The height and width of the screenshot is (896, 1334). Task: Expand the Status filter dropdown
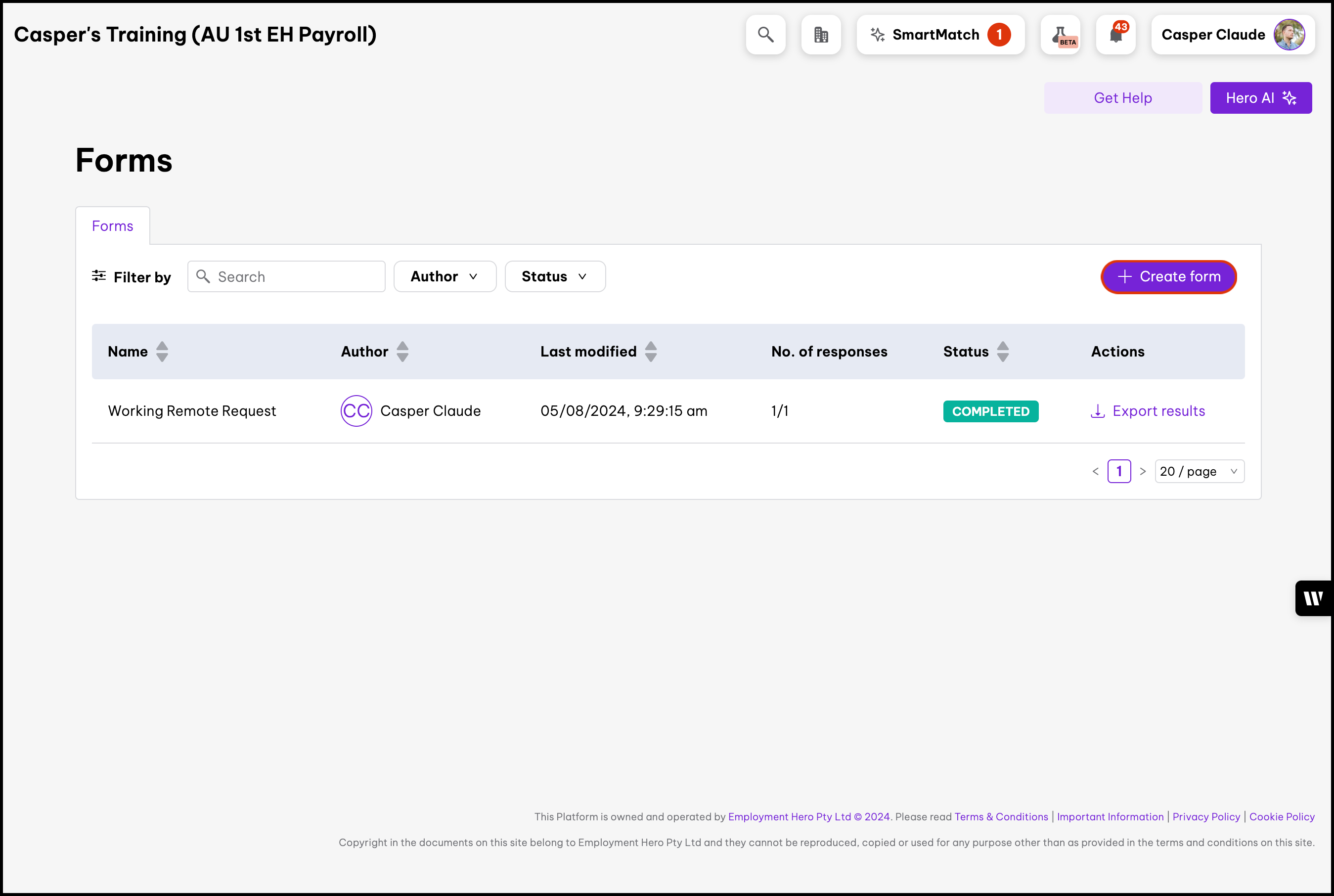click(555, 276)
